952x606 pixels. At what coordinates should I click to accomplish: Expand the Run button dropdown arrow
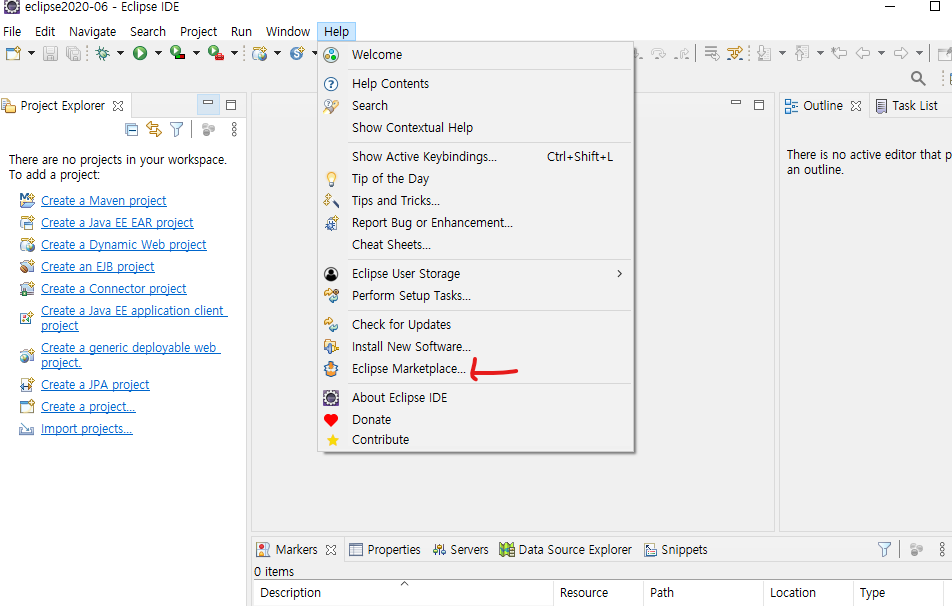(158, 53)
